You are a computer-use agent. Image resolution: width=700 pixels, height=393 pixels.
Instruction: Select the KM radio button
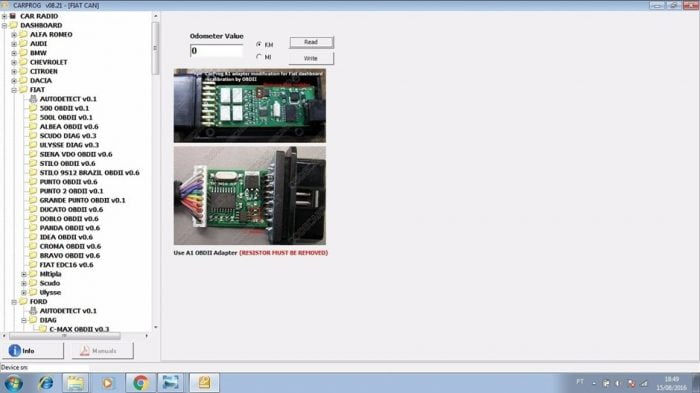[259, 44]
